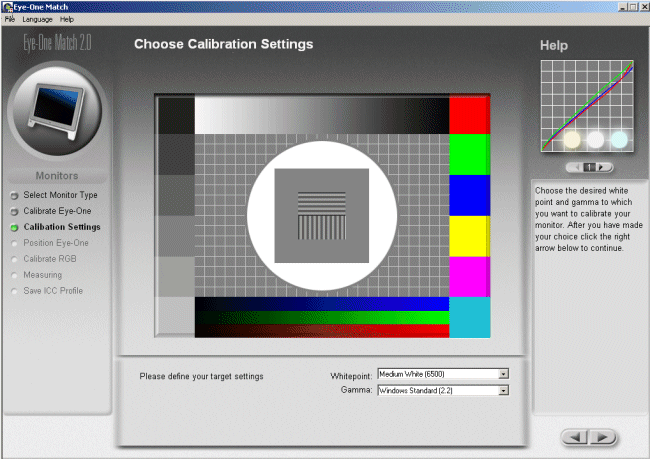
Task: Click the Choose Calibration Settings heading
Action: point(223,44)
